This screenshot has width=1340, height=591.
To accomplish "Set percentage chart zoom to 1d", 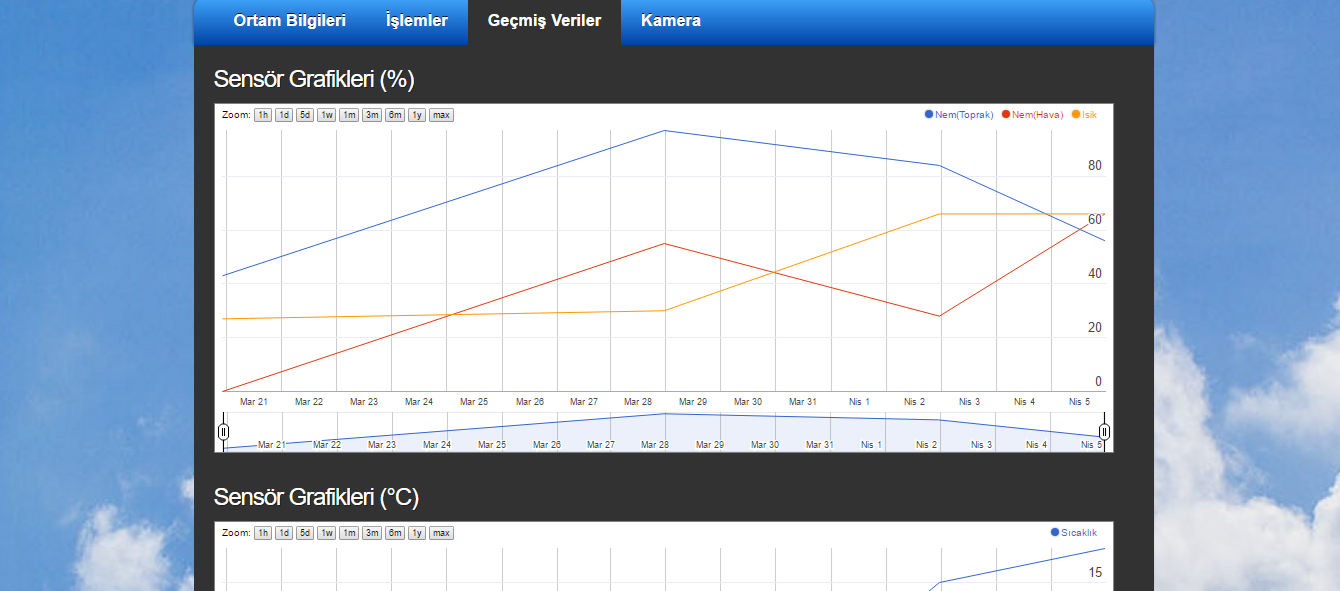I will (x=284, y=115).
